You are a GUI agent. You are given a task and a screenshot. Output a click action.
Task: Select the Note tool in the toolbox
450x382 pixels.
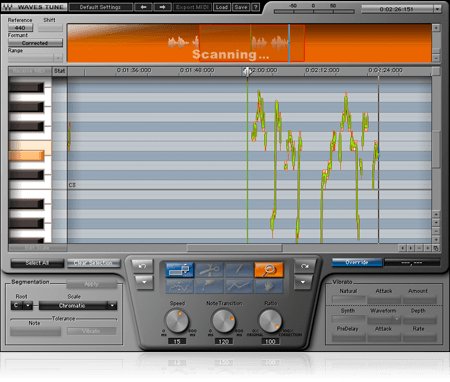pos(180,270)
